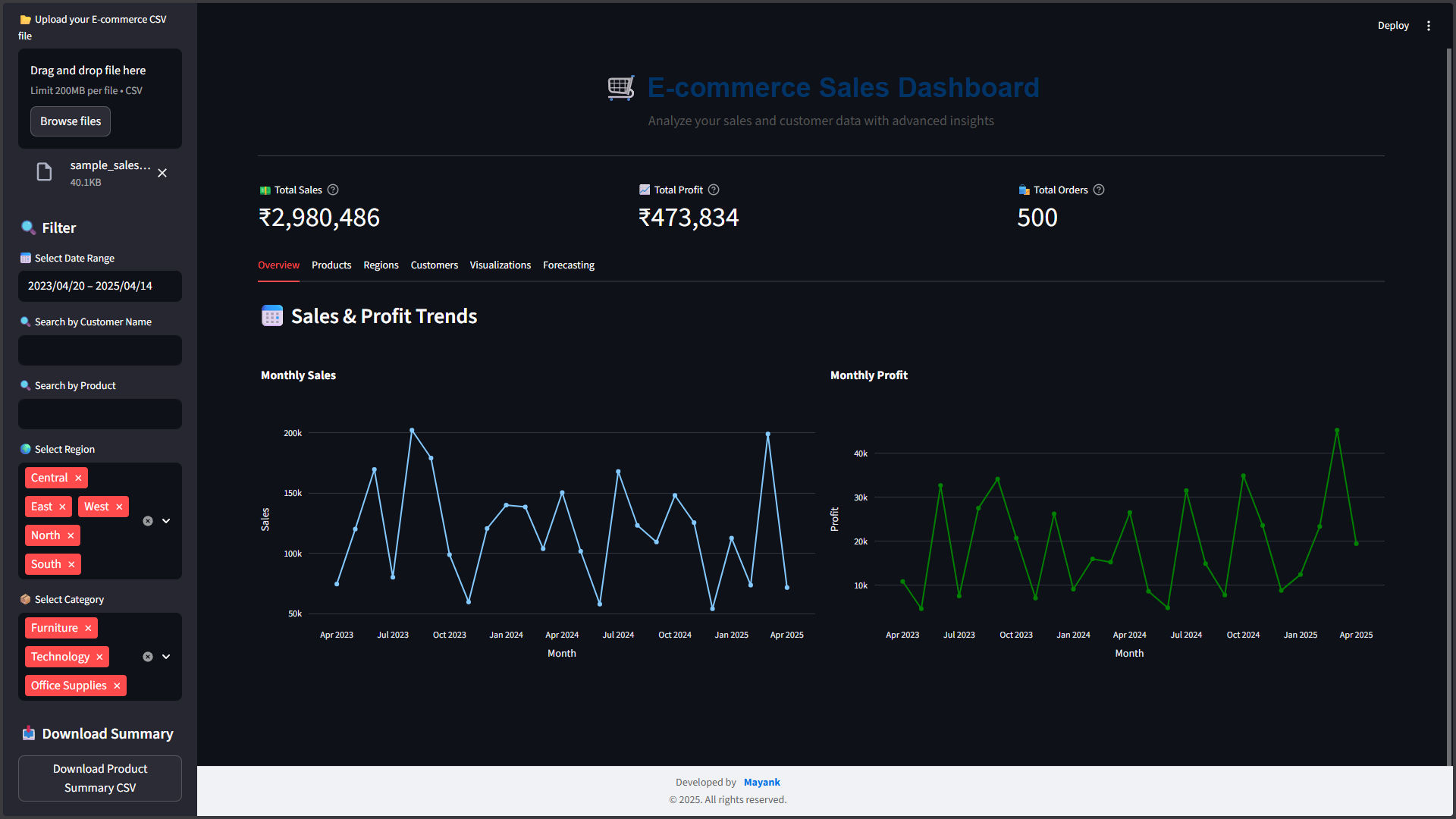This screenshot has width=1456, height=819.
Task: Click the Browse files button
Action: click(x=70, y=121)
